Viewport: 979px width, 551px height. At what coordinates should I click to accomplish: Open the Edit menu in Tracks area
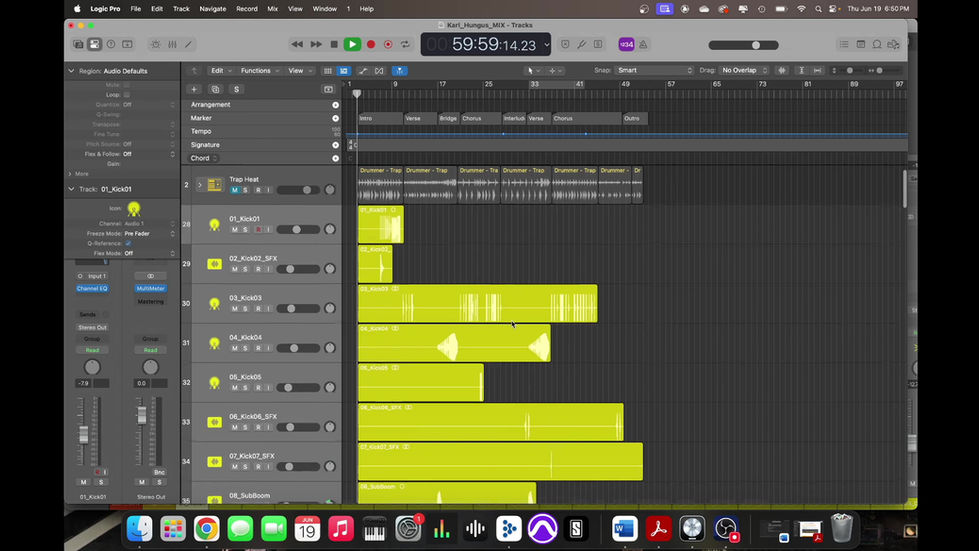coord(221,71)
